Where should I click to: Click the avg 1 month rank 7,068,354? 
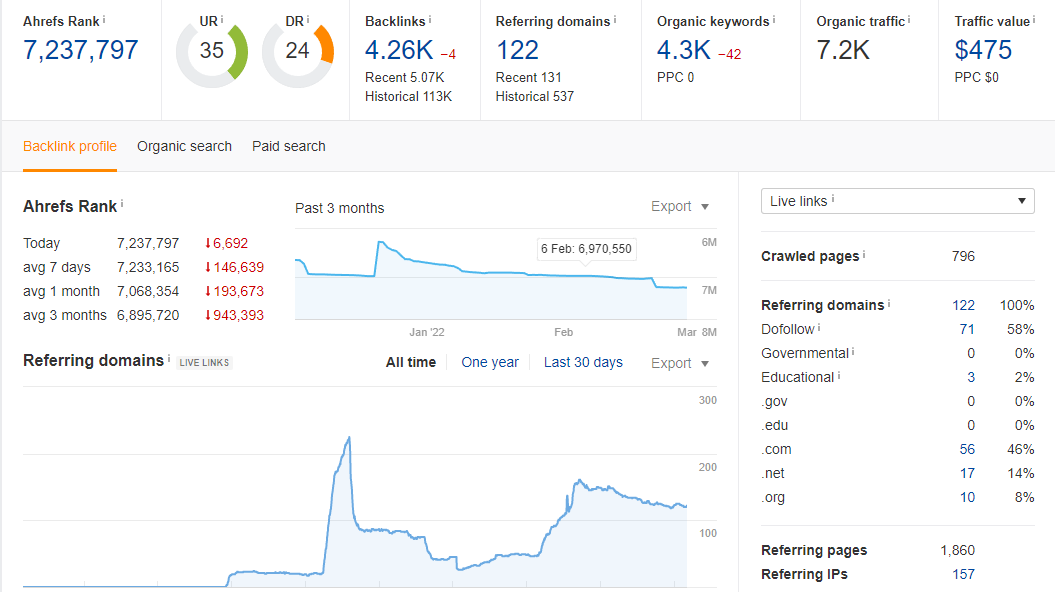[x=148, y=291]
